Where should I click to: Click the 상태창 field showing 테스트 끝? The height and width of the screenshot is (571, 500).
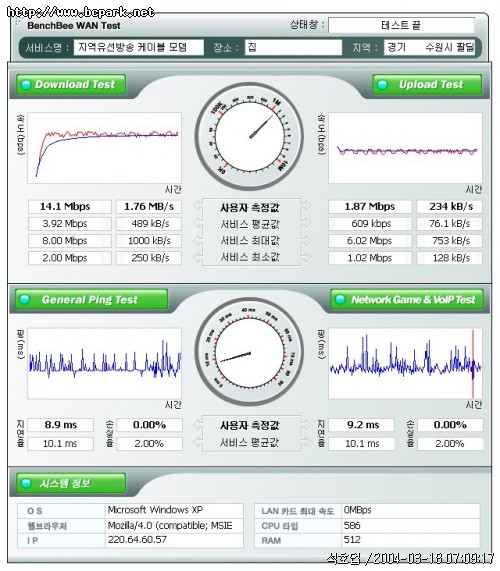401,25
